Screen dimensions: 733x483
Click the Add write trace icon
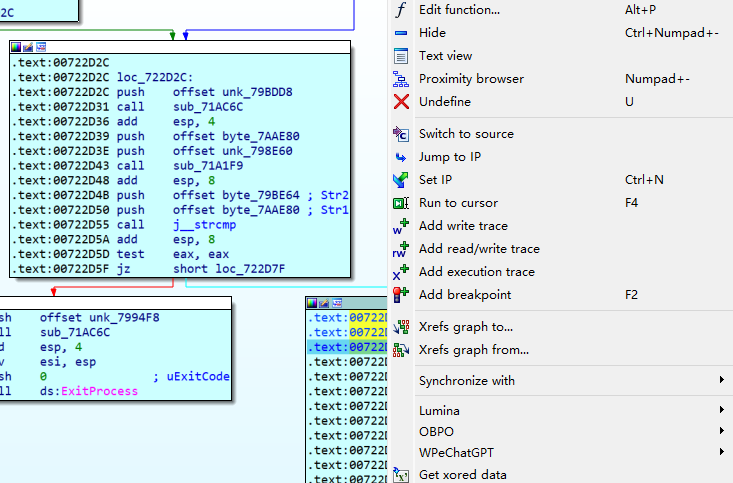tap(401, 226)
